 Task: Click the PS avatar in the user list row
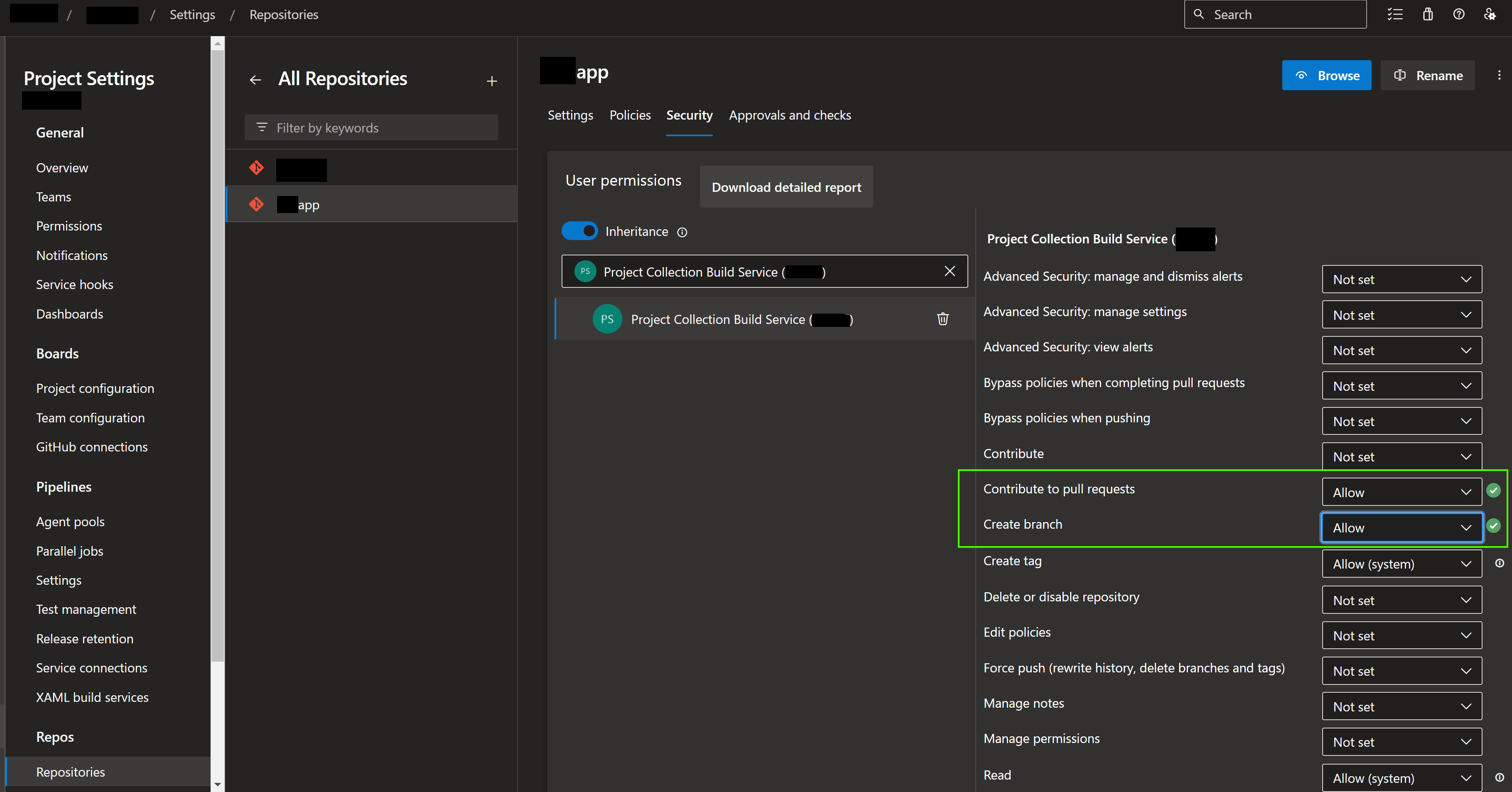[607, 319]
